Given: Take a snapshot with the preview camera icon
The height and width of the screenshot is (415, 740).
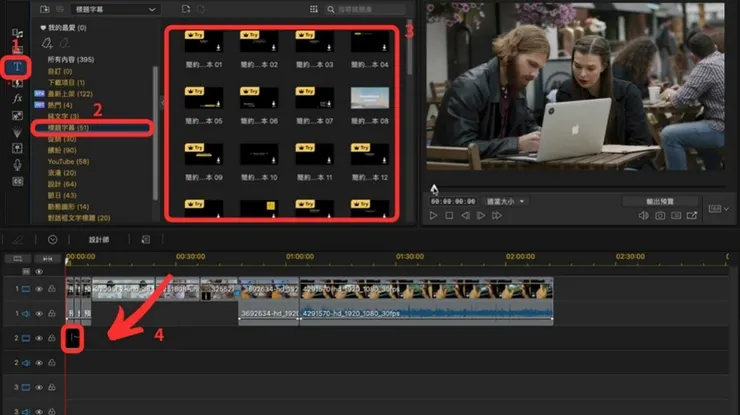Looking at the screenshot, I should 661,216.
